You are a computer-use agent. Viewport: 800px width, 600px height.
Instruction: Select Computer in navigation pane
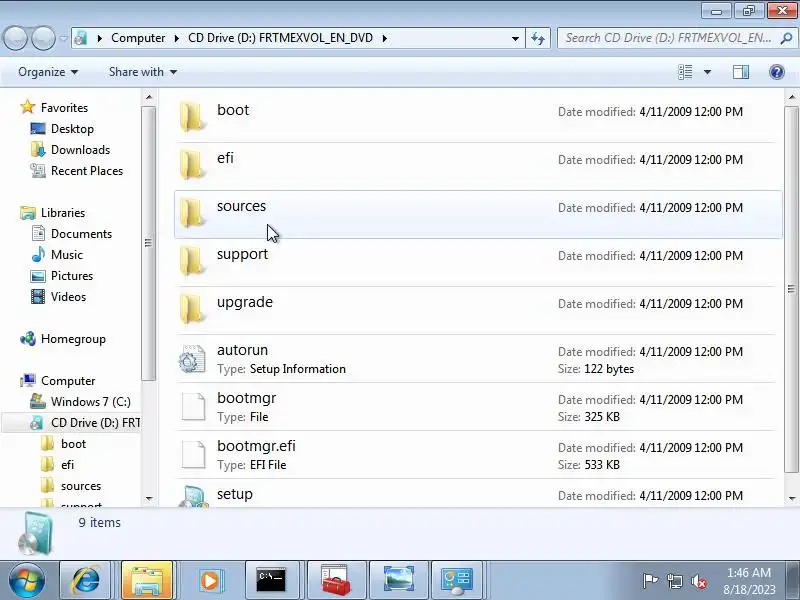pyautogui.click(x=68, y=381)
